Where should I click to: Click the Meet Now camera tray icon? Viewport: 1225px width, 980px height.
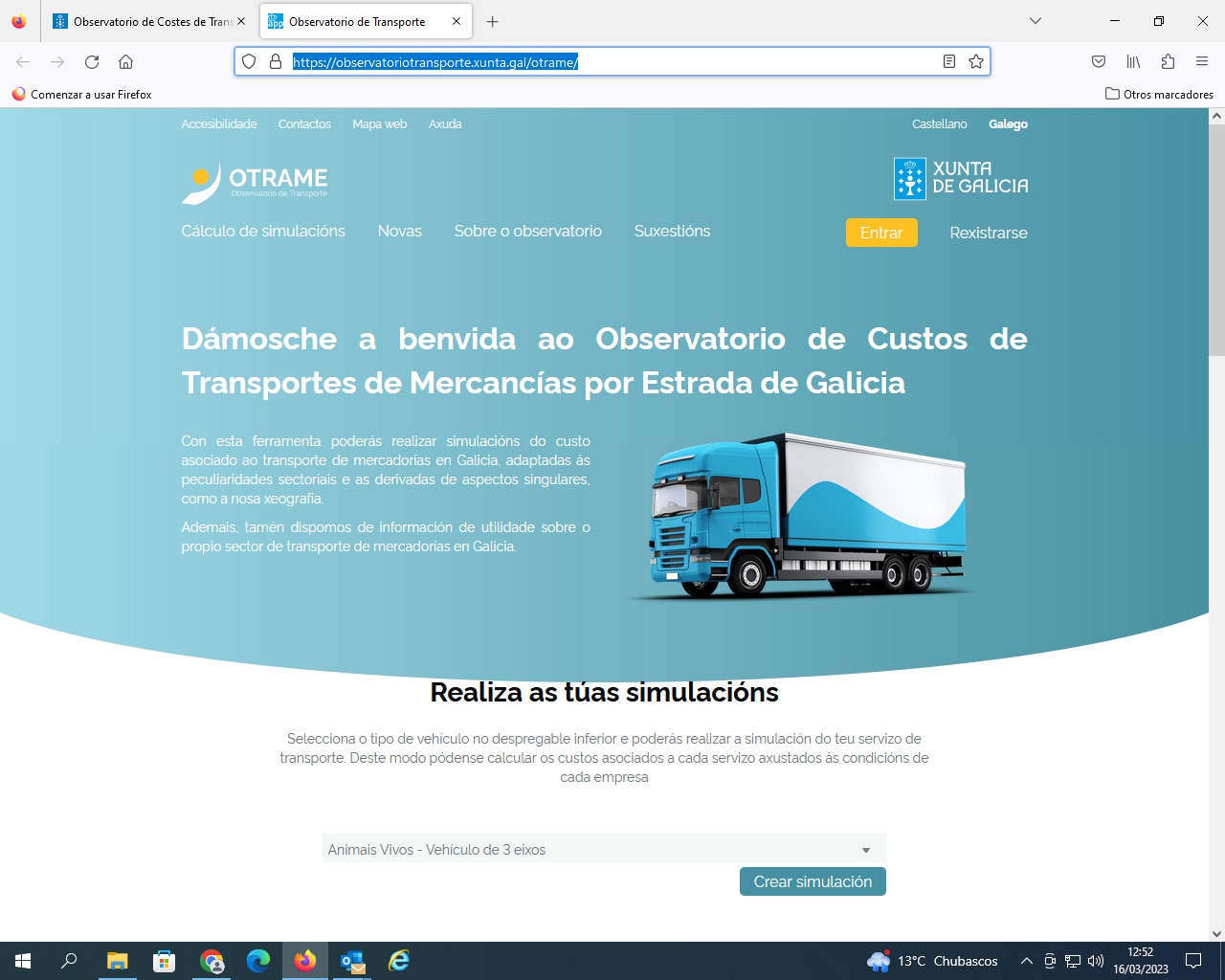click(1050, 961)
